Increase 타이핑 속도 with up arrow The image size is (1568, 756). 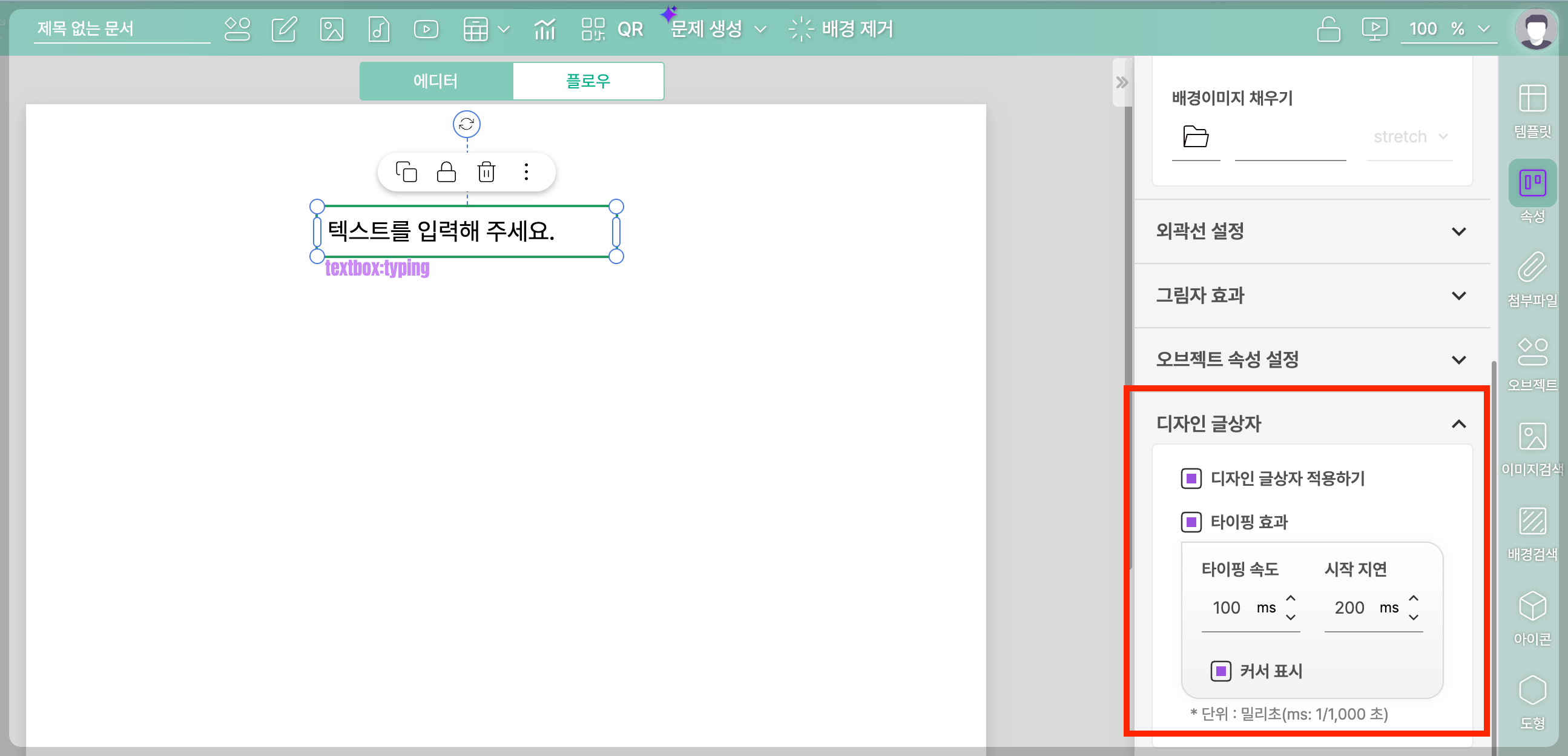[x=1291, y=598]
